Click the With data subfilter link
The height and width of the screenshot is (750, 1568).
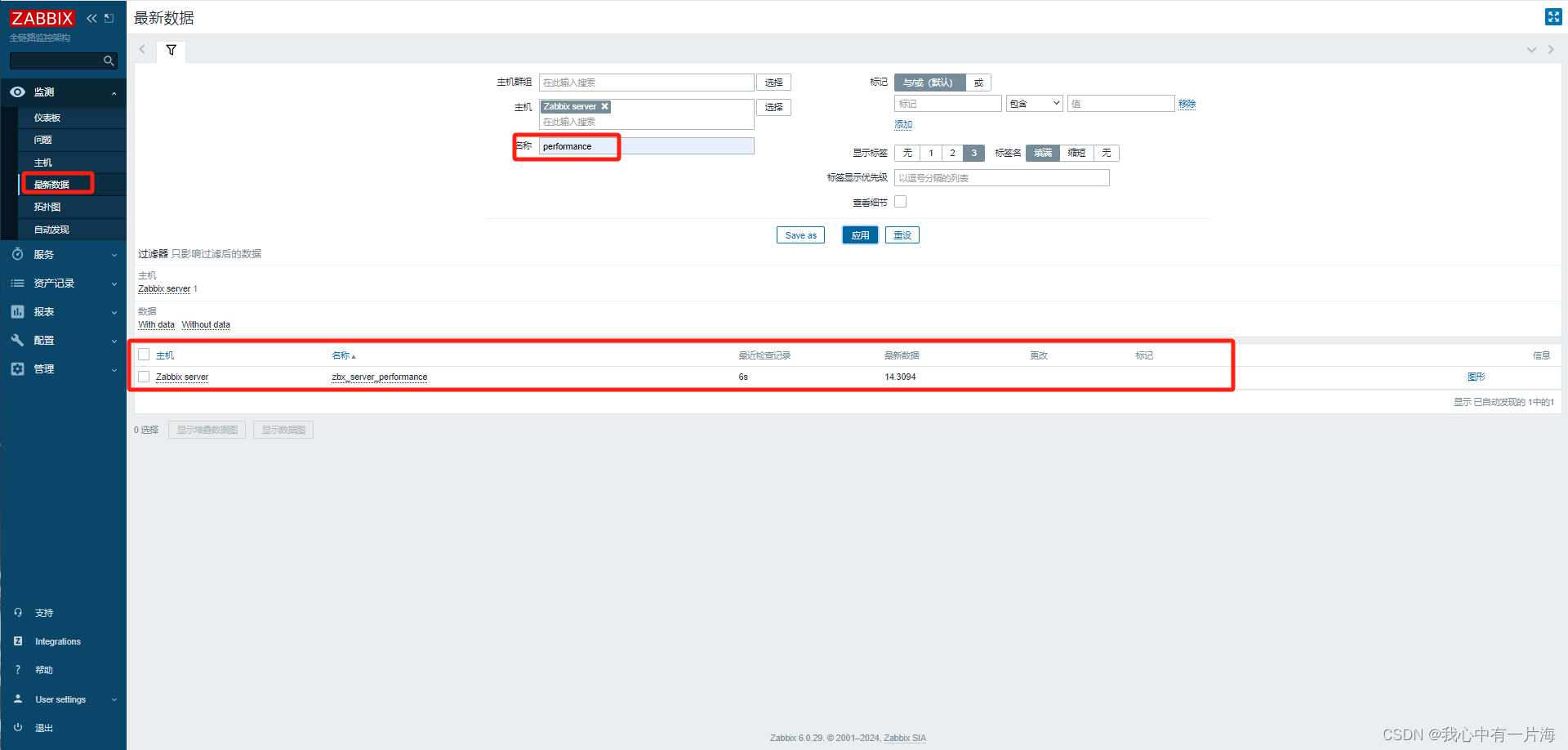click(x=156, y=324)
